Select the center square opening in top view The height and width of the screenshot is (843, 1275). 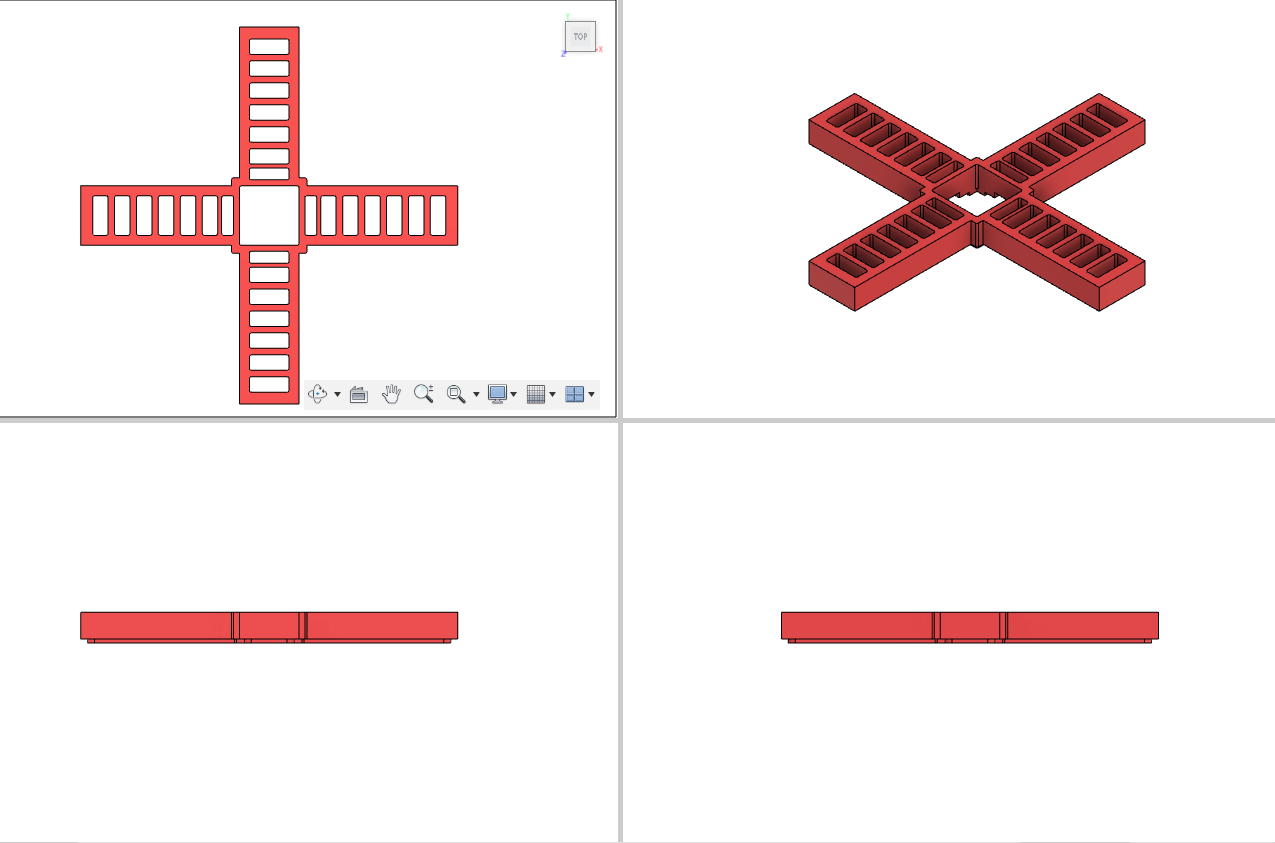point(269,215)
